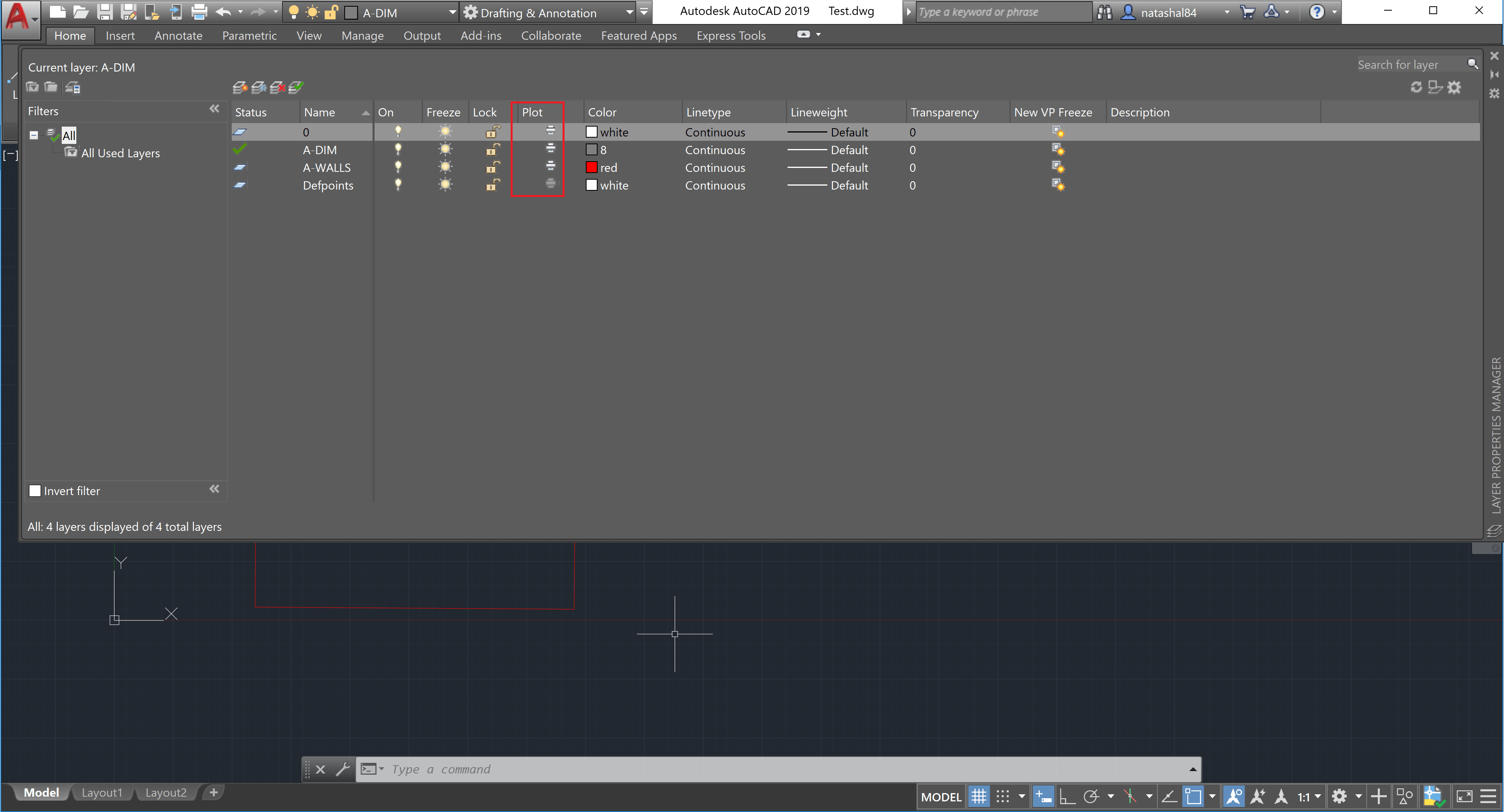Switch to the Annotate ribbon tab

[x=178, y=36]
